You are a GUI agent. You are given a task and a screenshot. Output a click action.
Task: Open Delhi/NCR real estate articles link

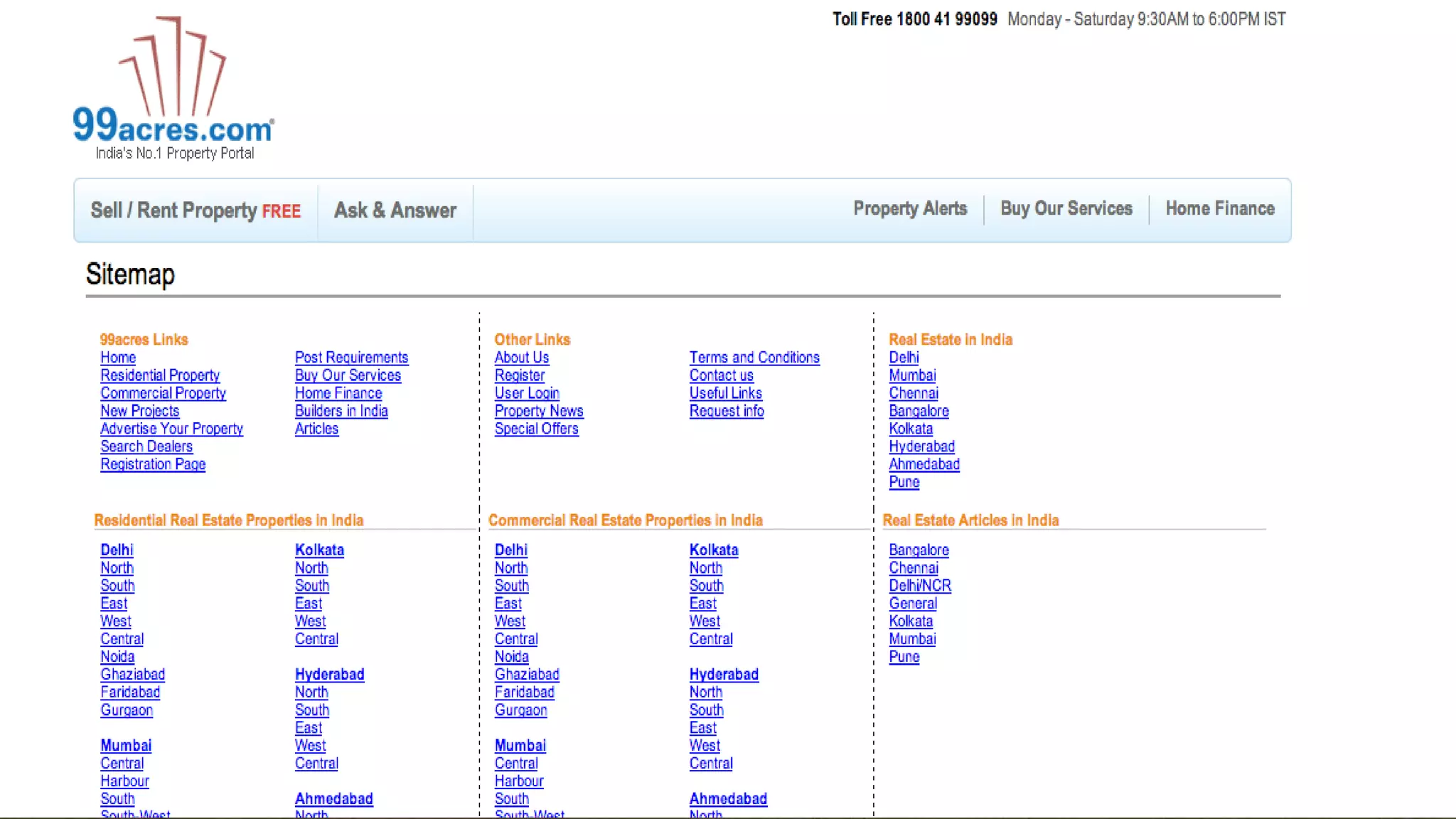coord(920,586)
